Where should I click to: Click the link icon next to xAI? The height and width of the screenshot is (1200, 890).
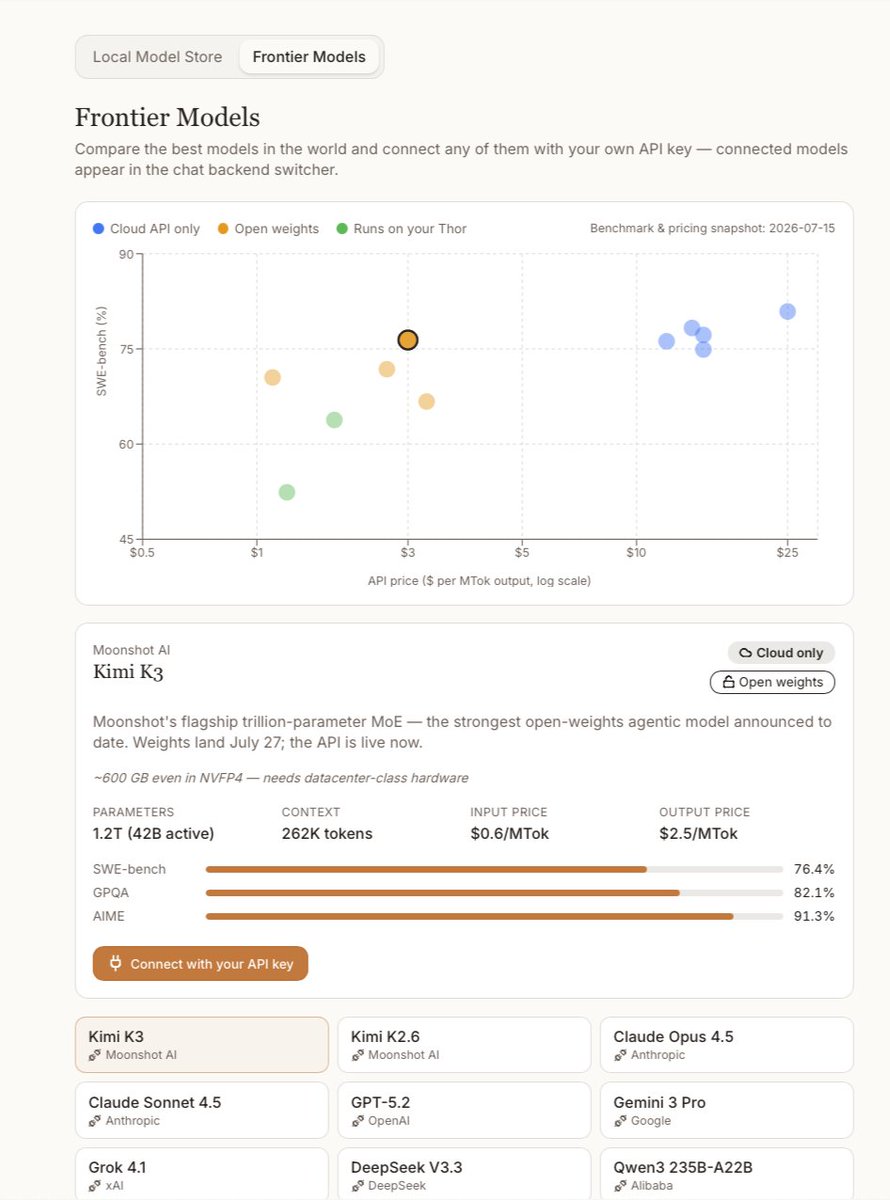94,1186
